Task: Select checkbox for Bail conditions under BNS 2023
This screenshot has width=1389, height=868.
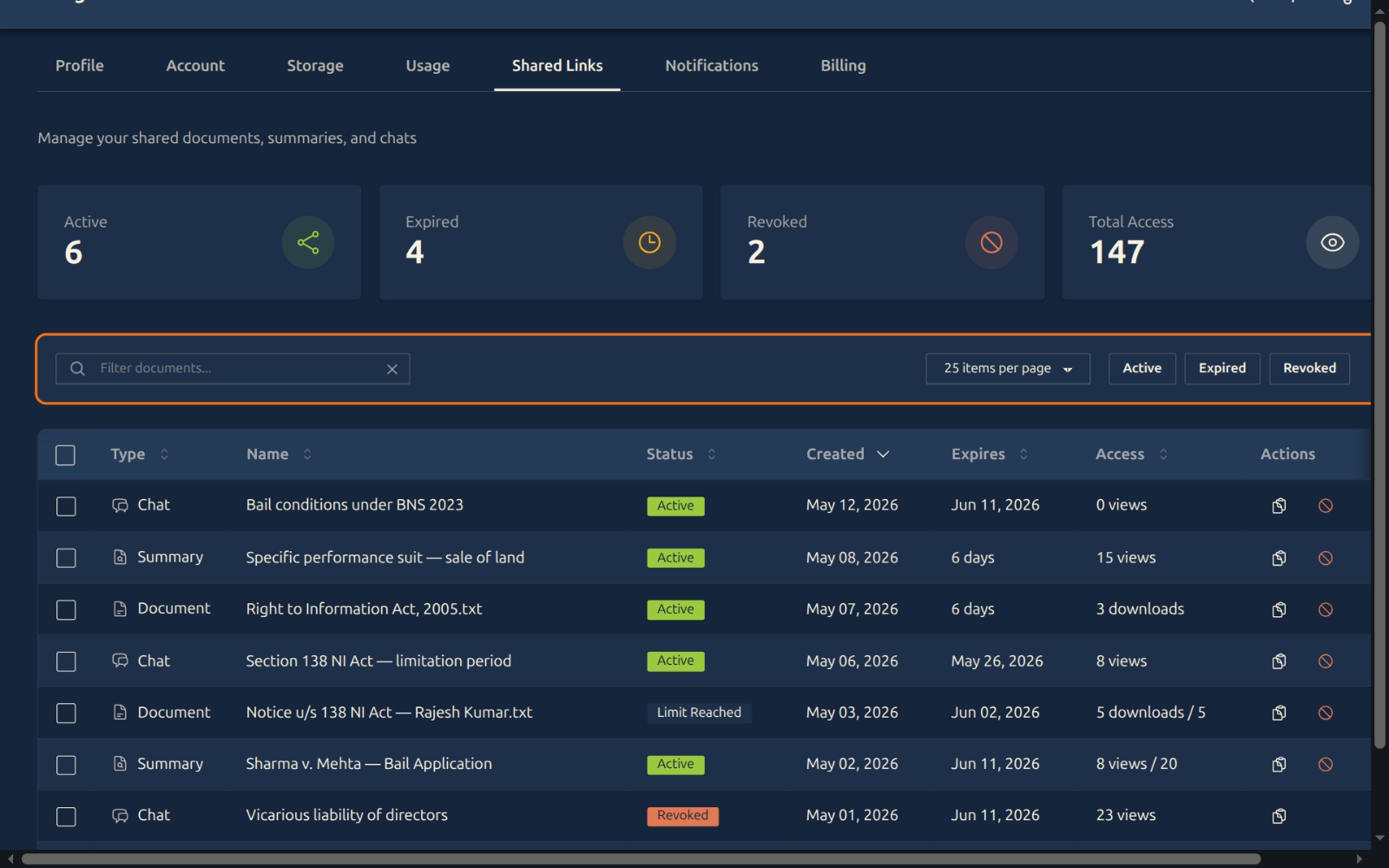Action: 66,506
